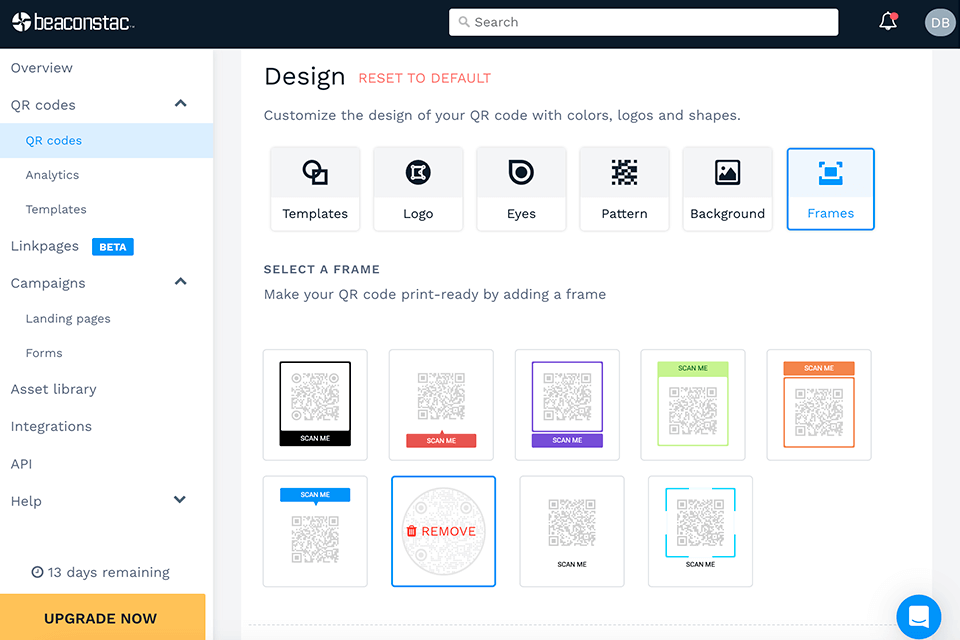960x640 pixels.
Task: Choose the blue speech-bubble SCAN ME frame
Action: 315,531
